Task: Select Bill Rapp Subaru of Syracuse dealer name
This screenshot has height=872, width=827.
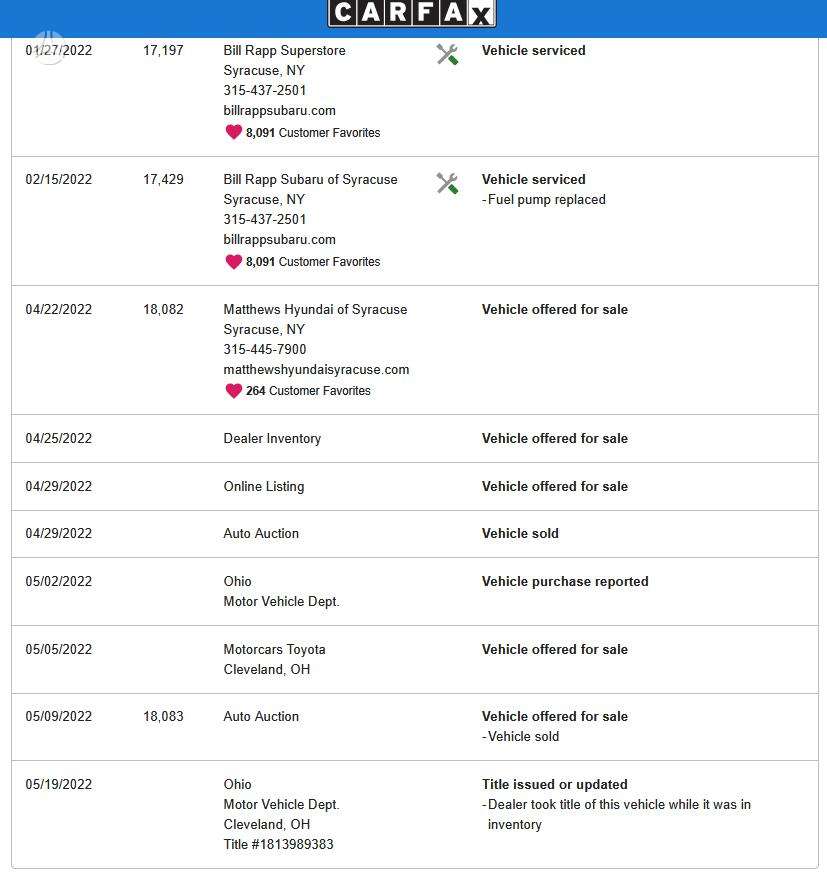Action: pyautogui.click(x=310, y=179)
